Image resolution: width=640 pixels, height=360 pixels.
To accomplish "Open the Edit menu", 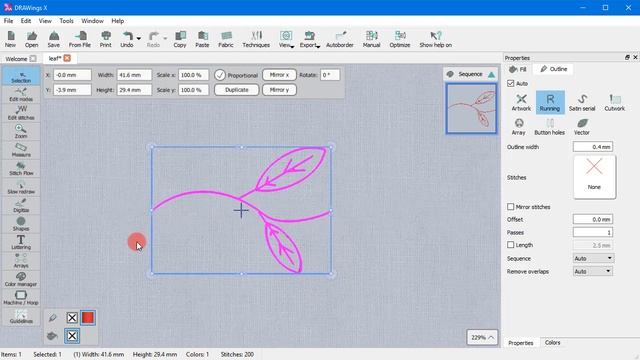I will click(x=26, y=21).
